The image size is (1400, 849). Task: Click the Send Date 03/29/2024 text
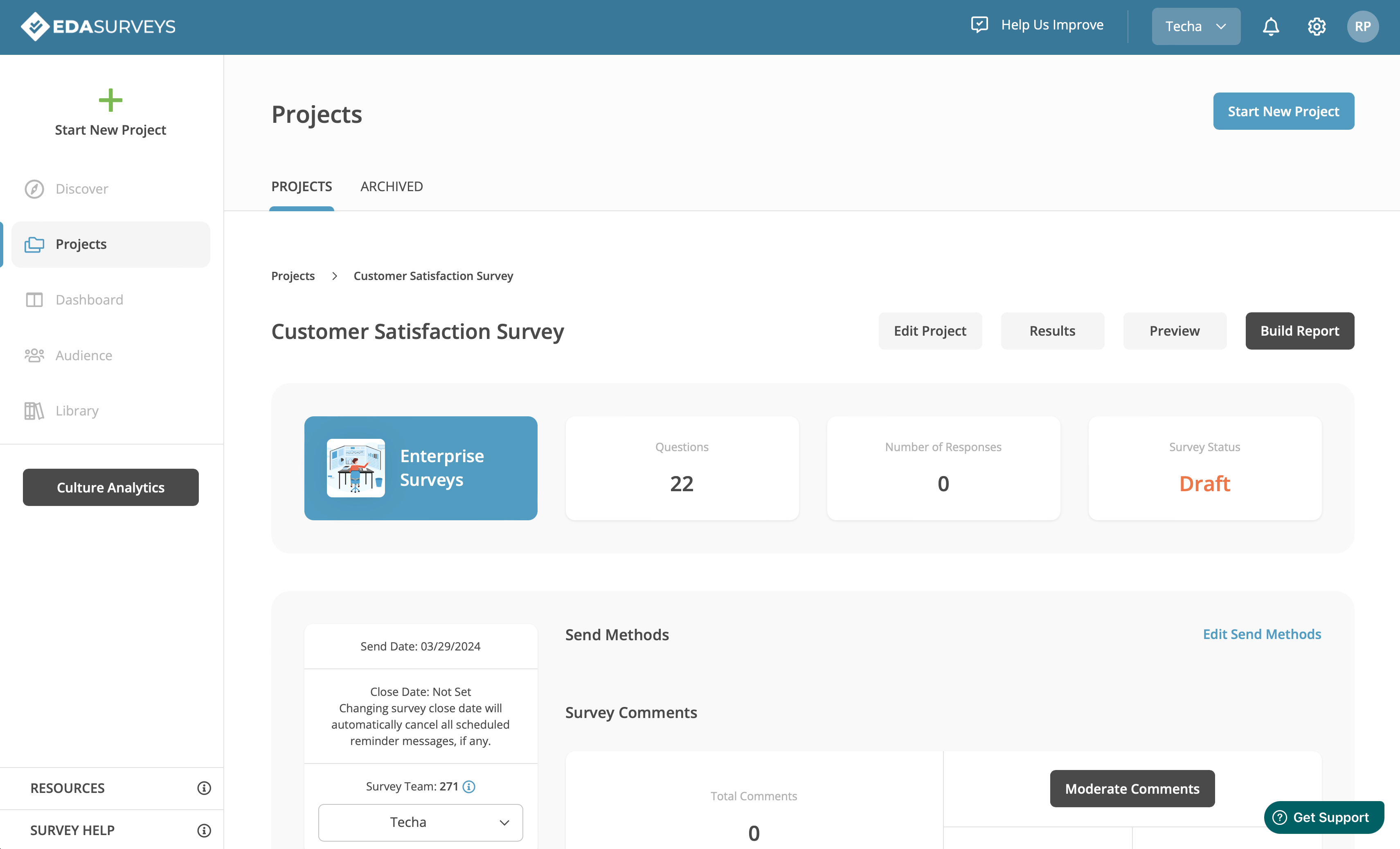click(421, 646)
